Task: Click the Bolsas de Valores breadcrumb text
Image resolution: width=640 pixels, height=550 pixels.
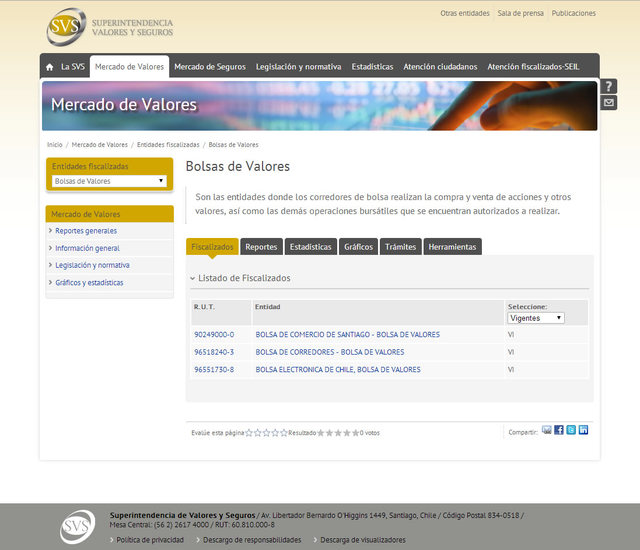Action: click(x=233, y=145)
